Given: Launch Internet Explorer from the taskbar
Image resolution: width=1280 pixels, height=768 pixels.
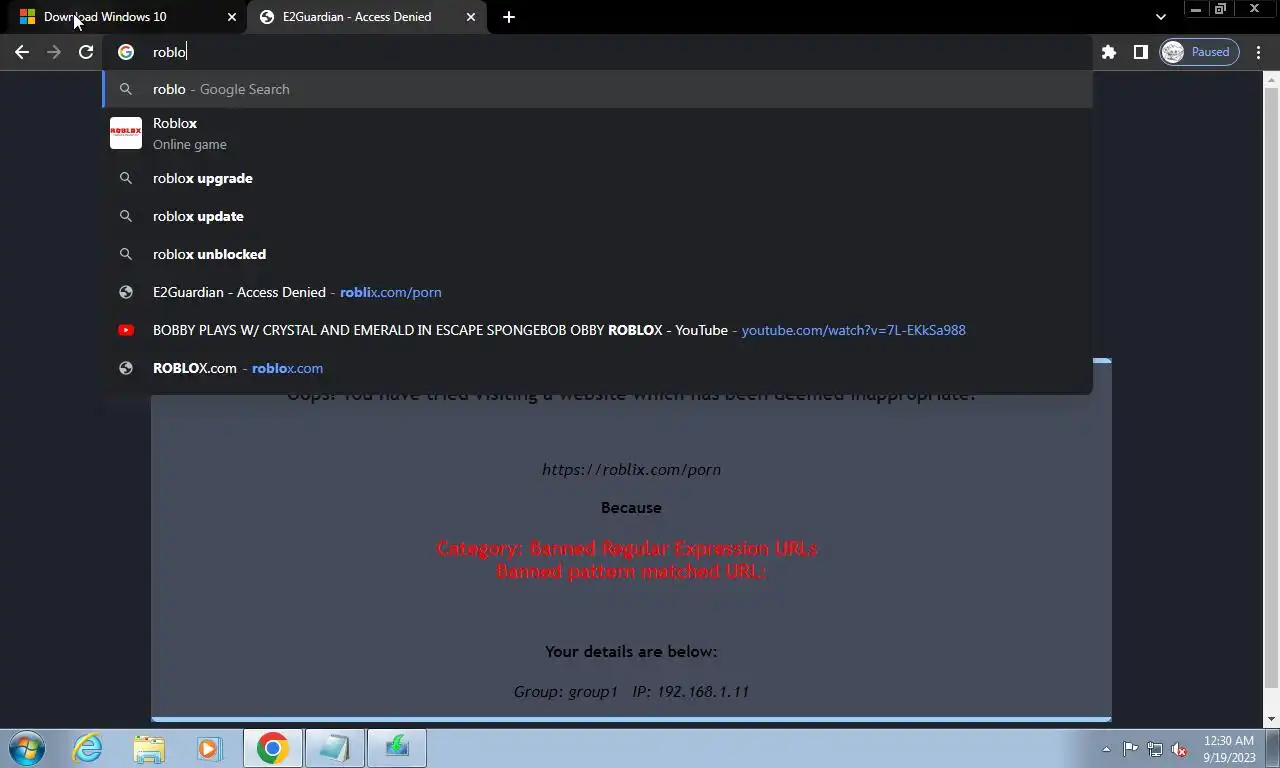Looking at the screenshot, I should (88, 748).
